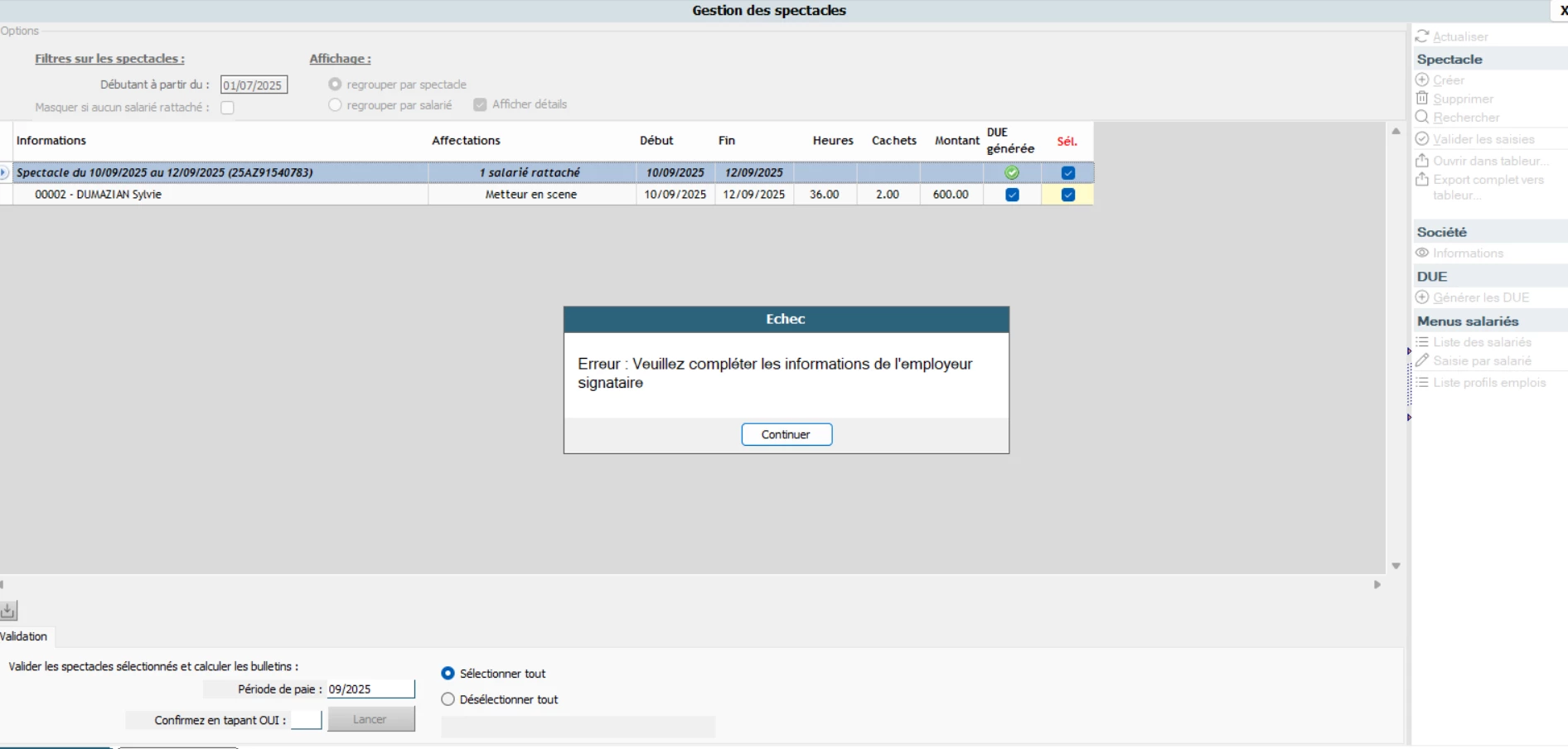Image resolution: width=1568 pixels, height=749 pixels.
Task: Expand the lower side panel arrow
Action: tap(1409, 418)
